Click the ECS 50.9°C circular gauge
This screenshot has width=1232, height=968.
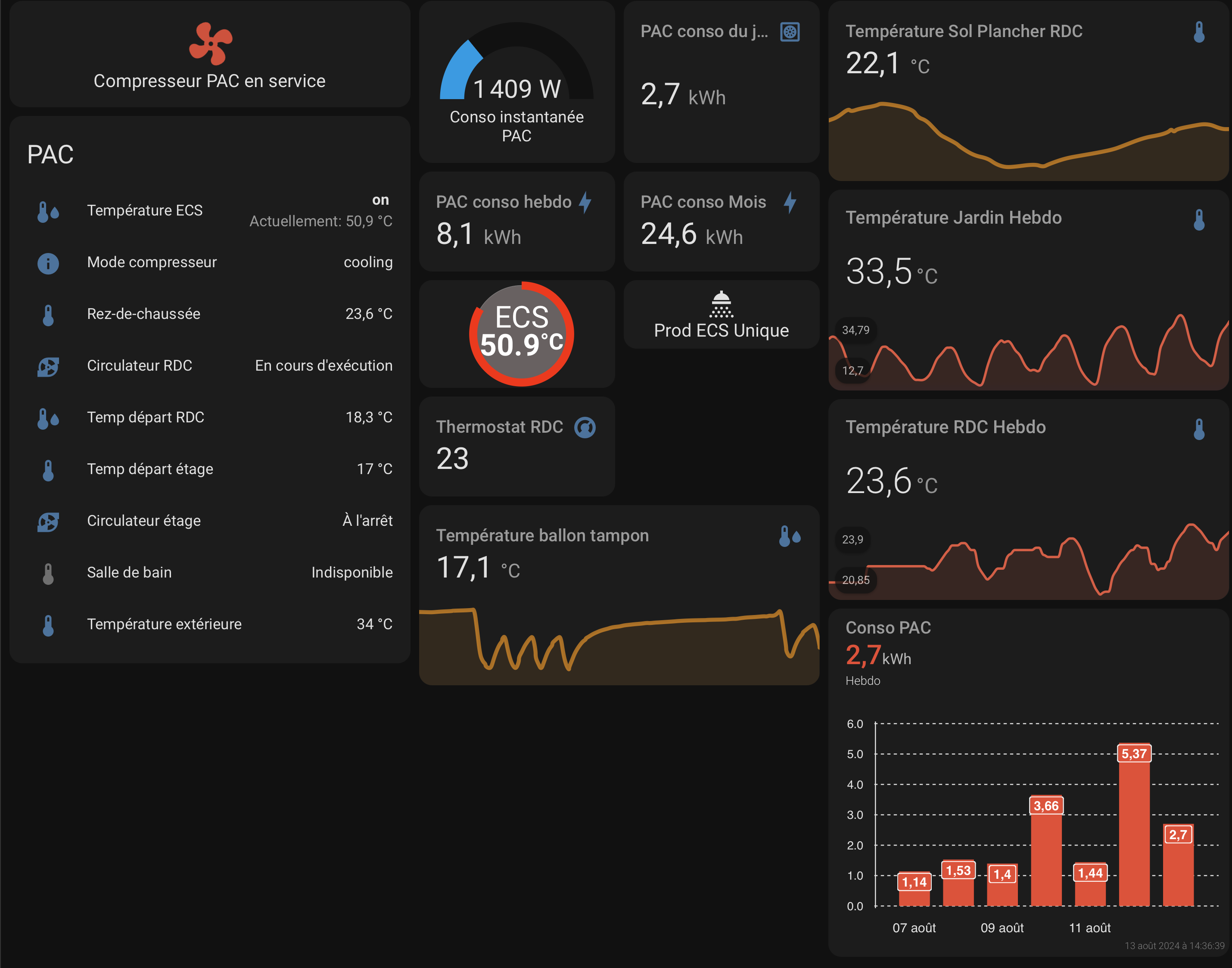(x=521, y=334)
